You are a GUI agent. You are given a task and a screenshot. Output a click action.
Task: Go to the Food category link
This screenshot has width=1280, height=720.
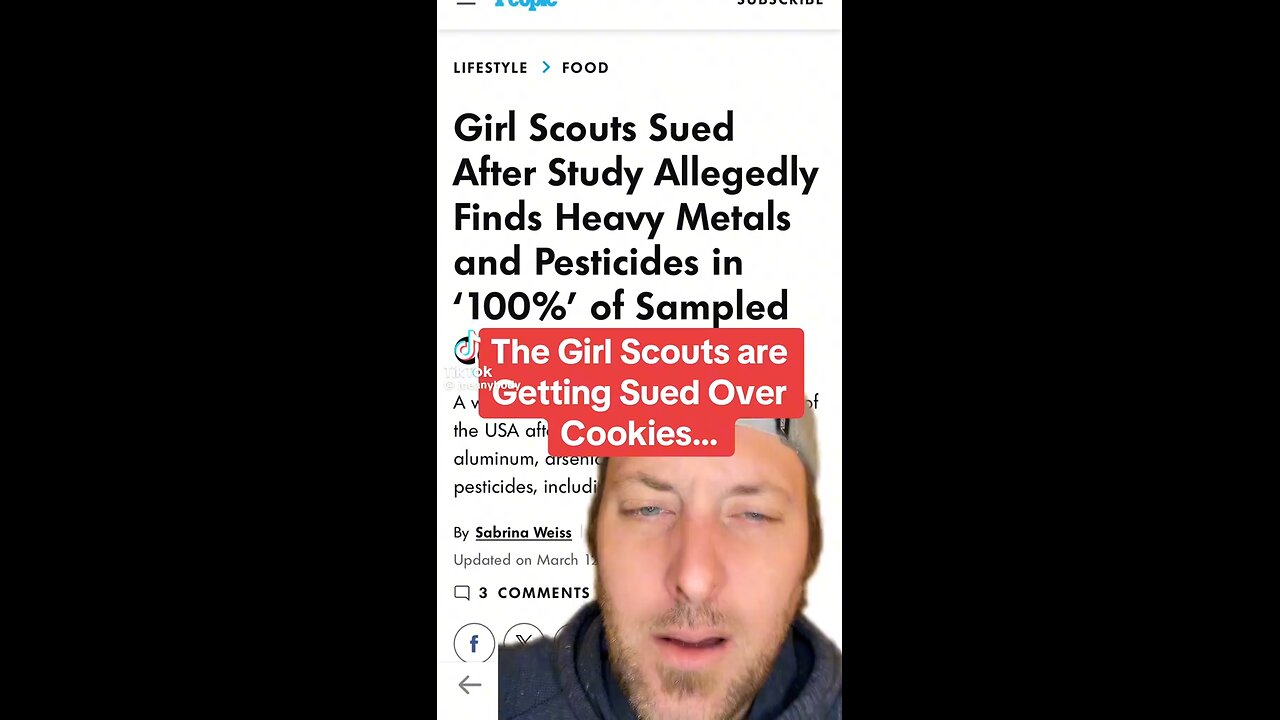[585, 67]
